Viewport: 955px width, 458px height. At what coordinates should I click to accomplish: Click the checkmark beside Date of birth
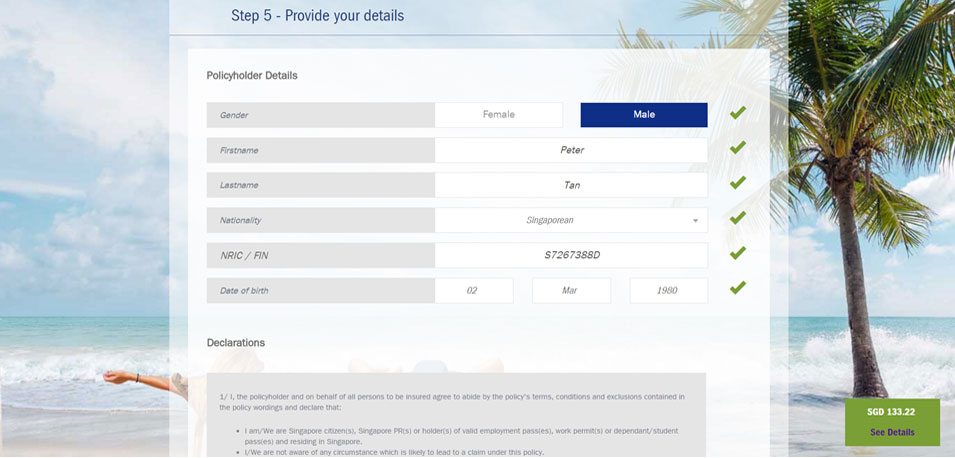pyautogui.click(x=738, y=287)
